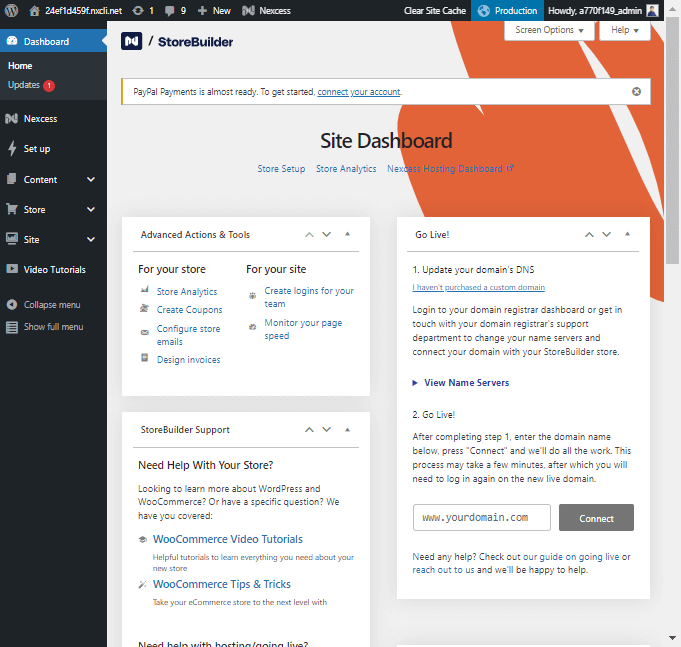Click Clear Site Cache

(435, 10)
